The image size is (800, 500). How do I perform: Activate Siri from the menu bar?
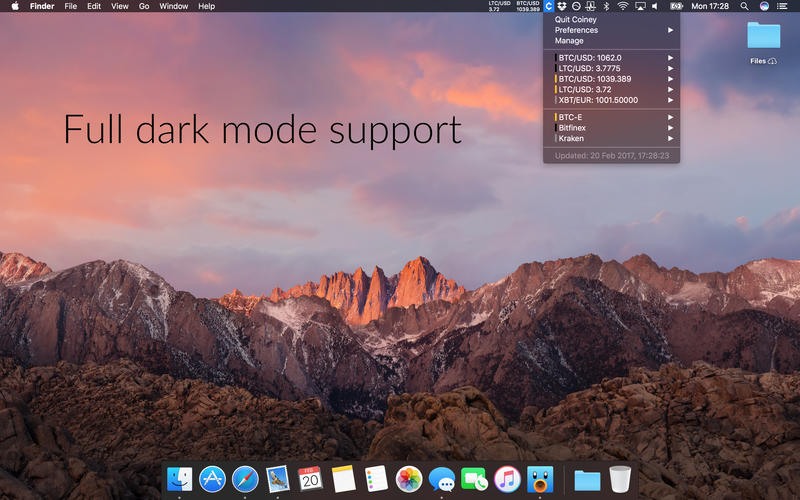[x=764, y=6]
